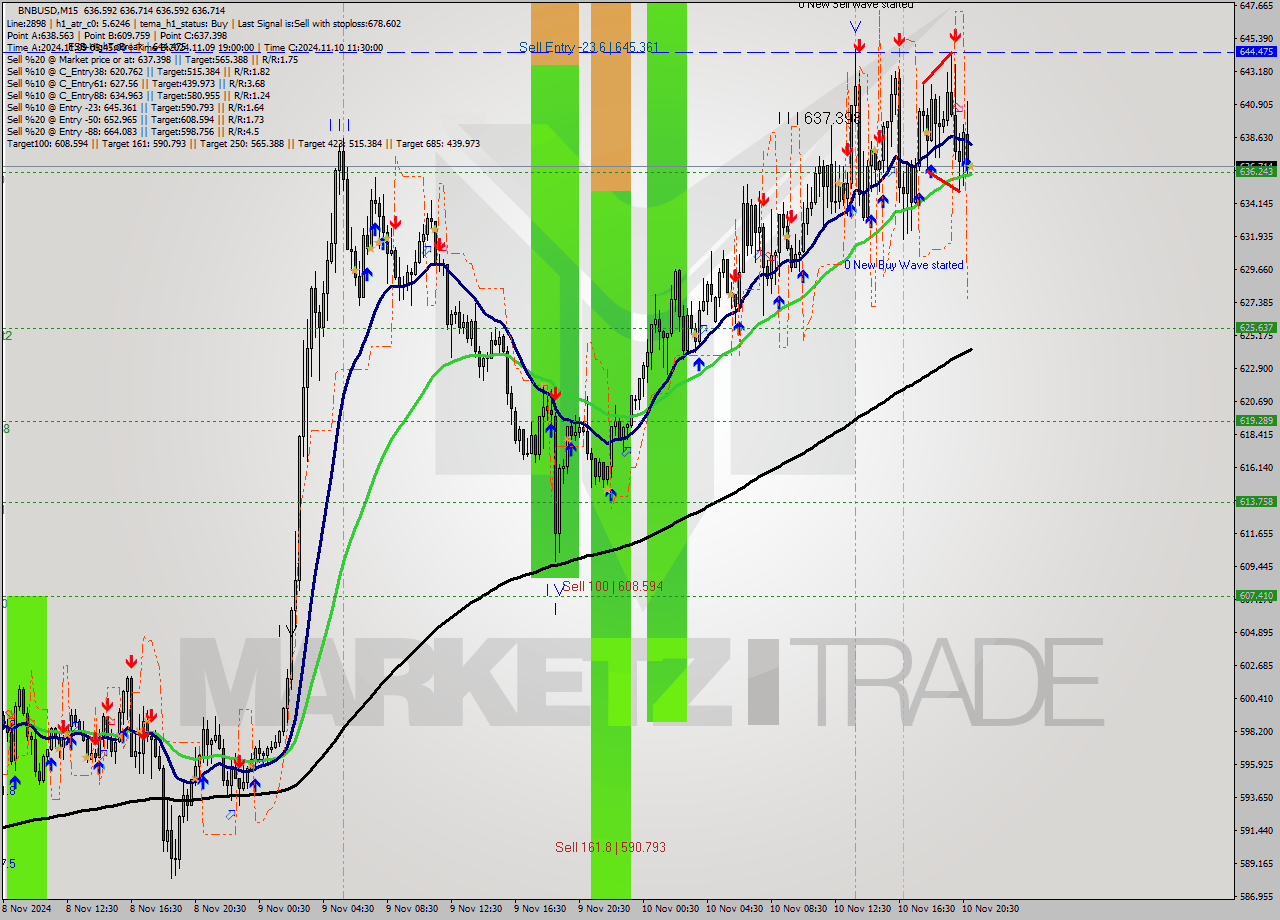This screenshot has height=920, width=1280.
Task: Click the 'Point A:638.563' info line
Action: coord(117,35)
